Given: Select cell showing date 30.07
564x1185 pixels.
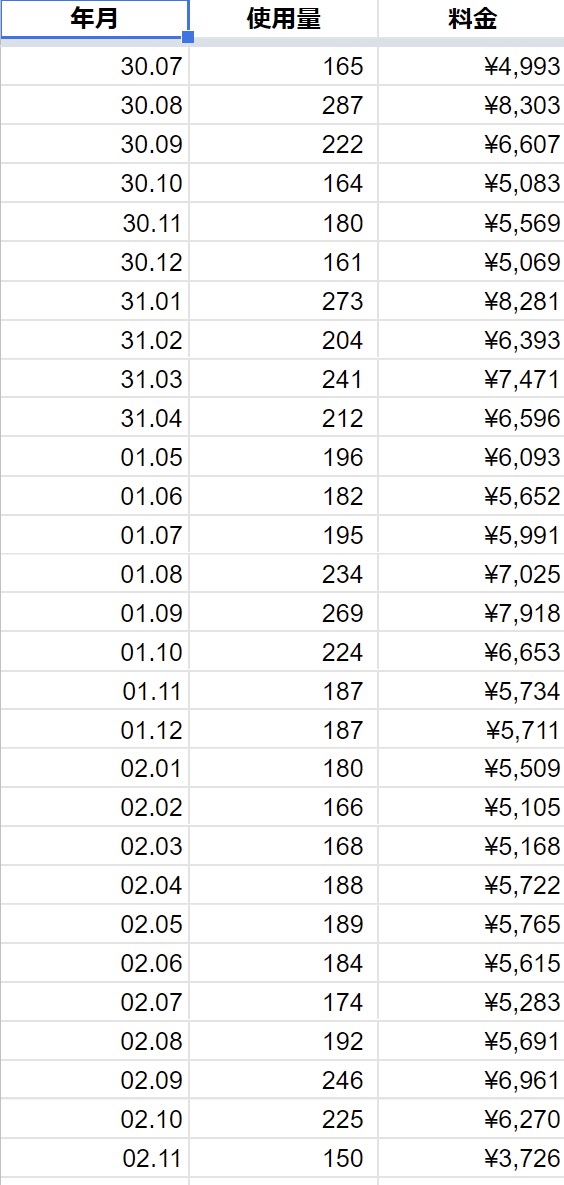Looking at the screenshot, I should (x=95, y=67).
